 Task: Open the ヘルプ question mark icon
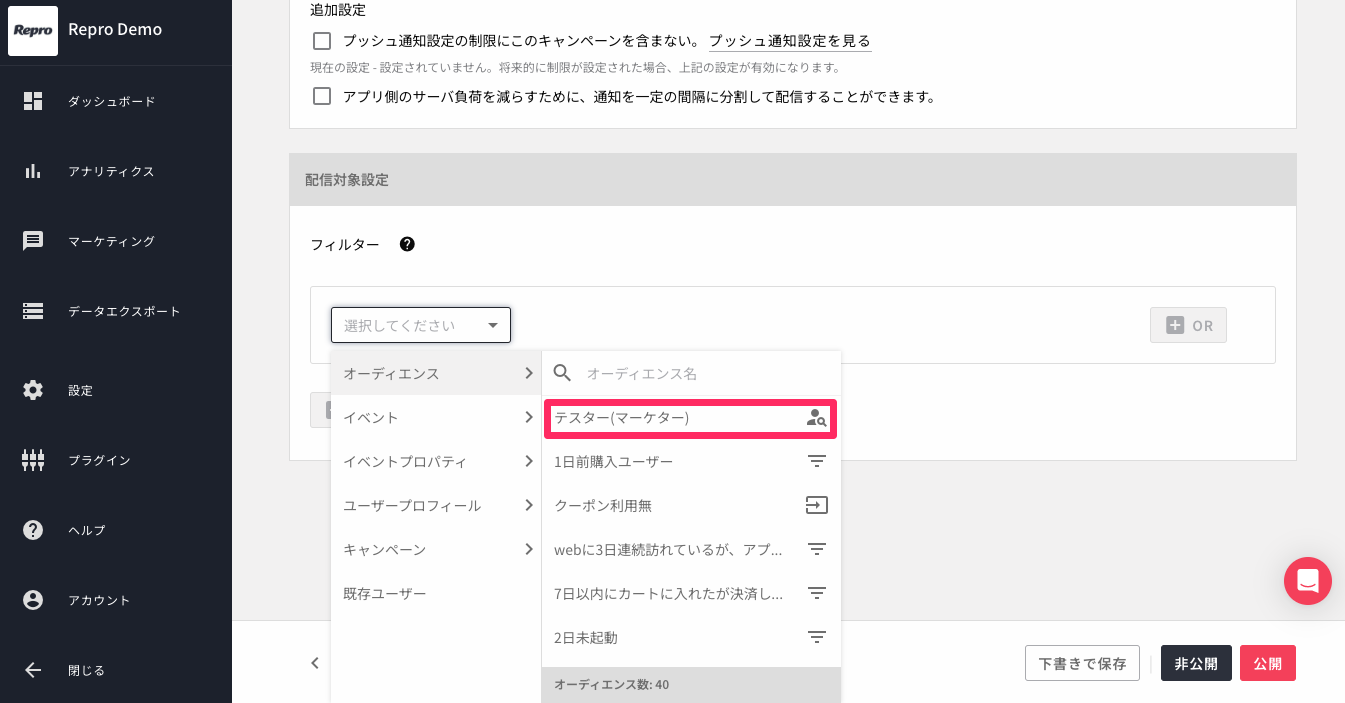pos(33,530)
